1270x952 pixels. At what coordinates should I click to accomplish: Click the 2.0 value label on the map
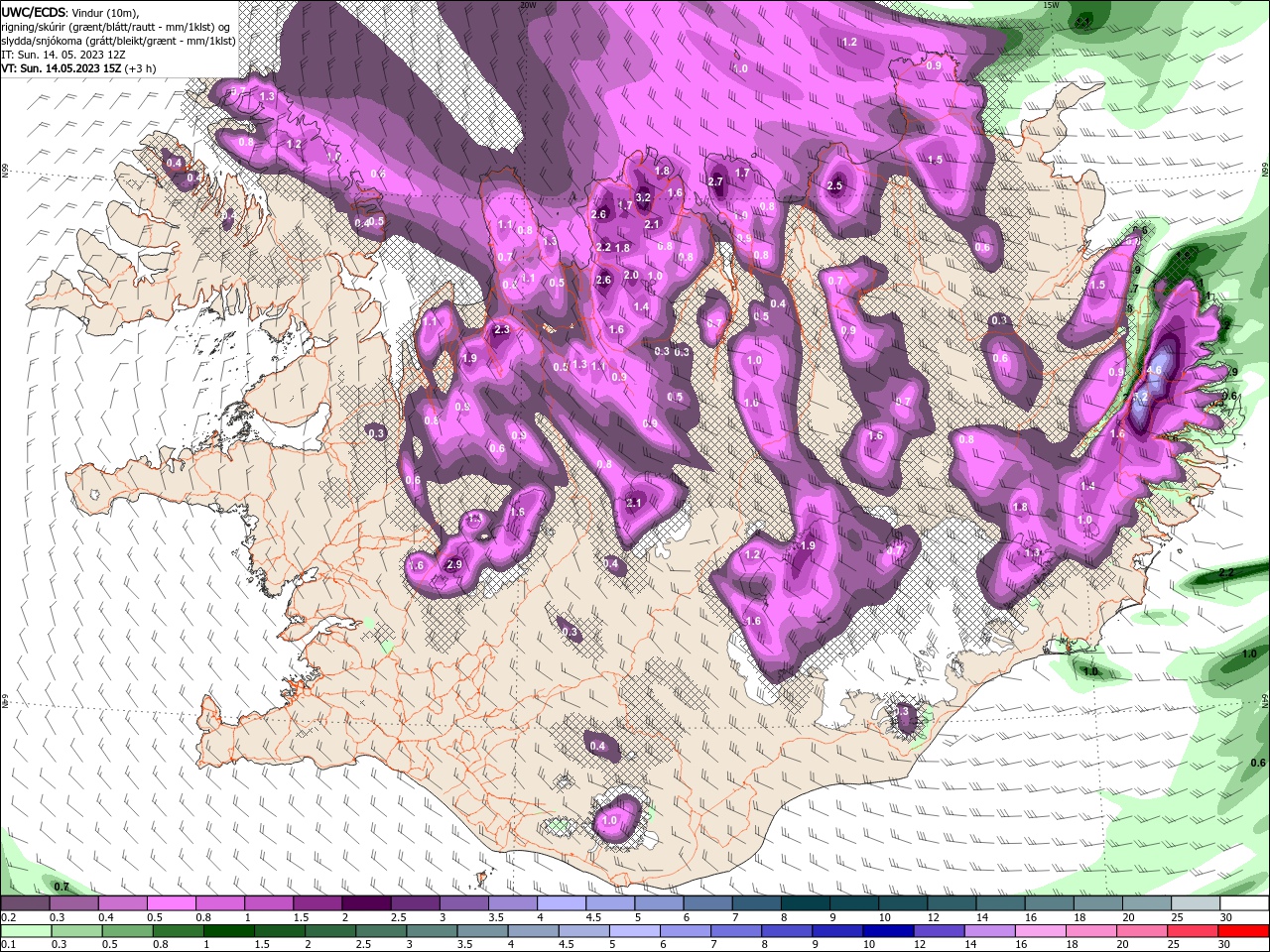pyautogui.click(x=631, y=275)
